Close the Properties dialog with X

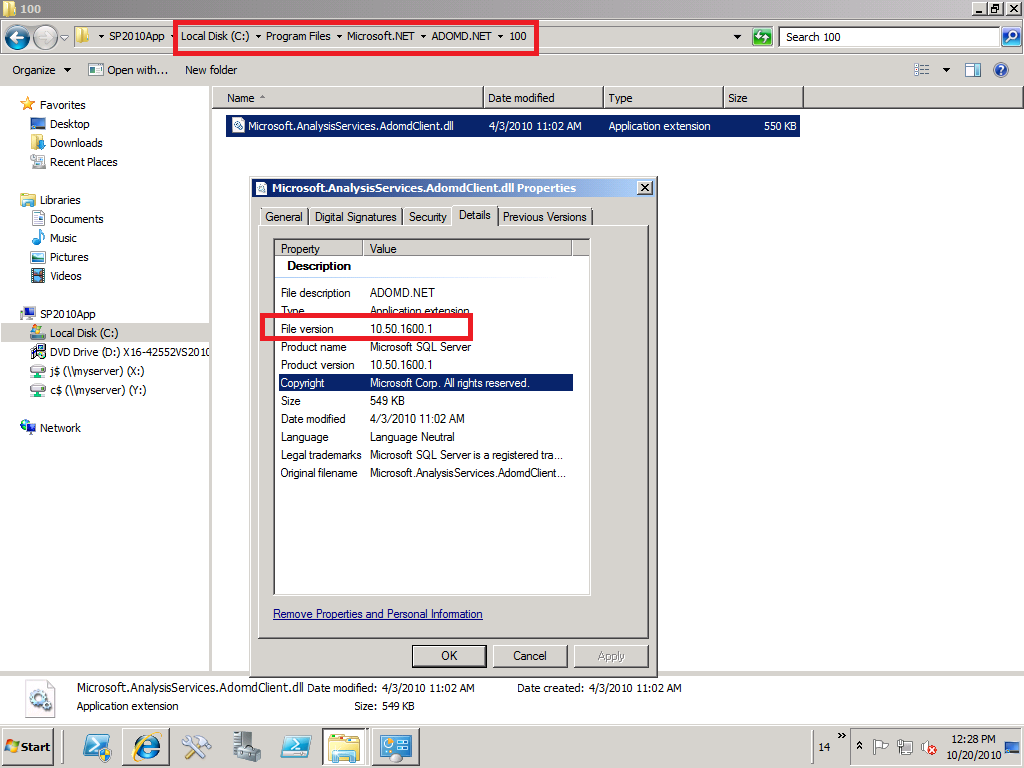[x=645, y=188]
